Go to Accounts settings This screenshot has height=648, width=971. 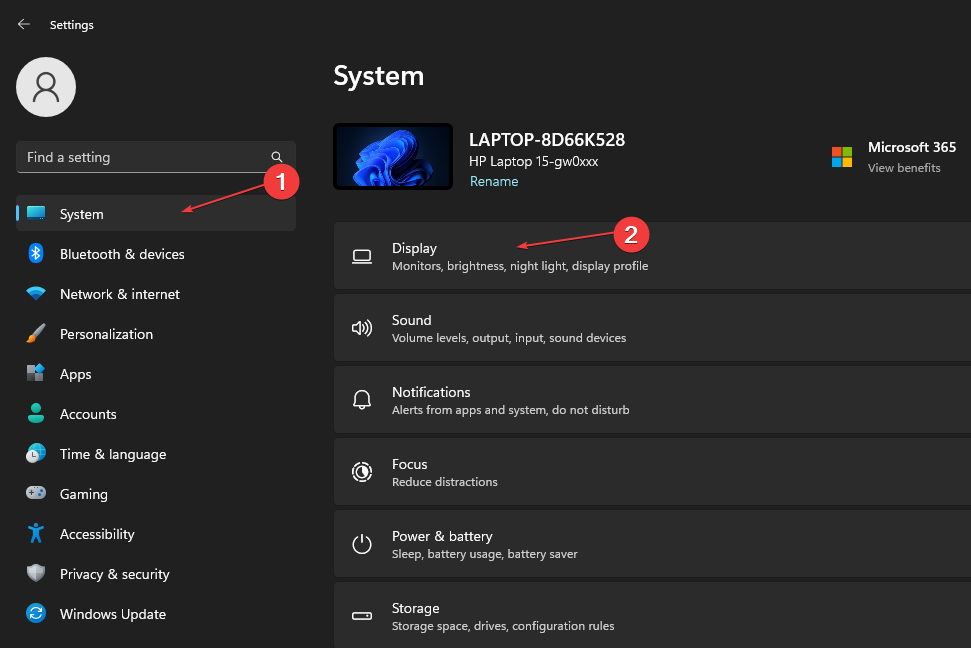[x=88, y=414]
